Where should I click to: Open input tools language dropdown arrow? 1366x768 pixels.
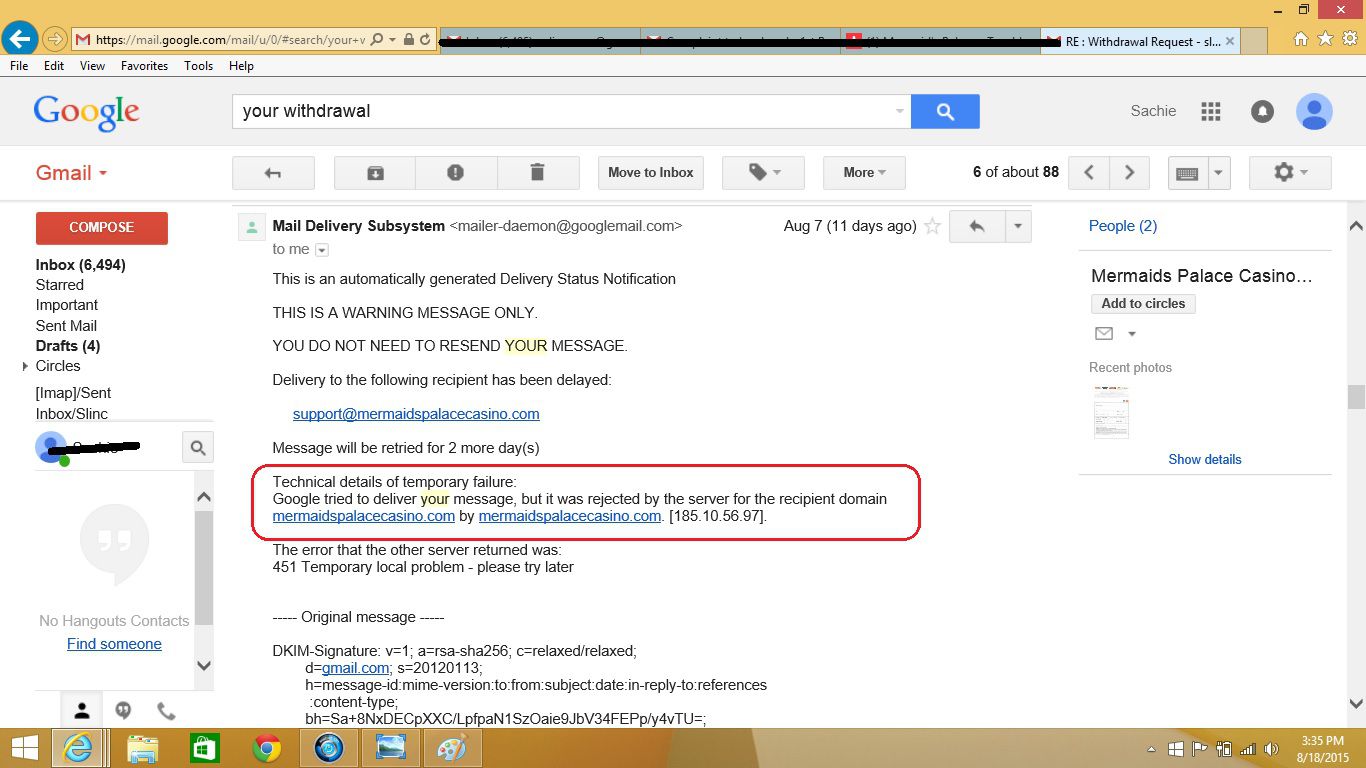pos(1218,172)
